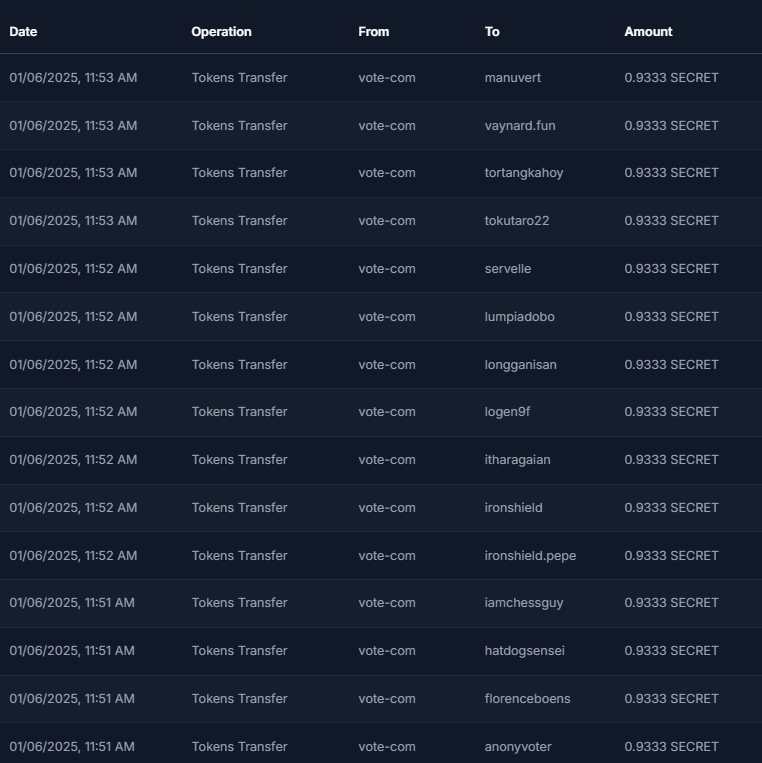Click the Operation column header
762x763 pixels.
[x=221, y=32]
